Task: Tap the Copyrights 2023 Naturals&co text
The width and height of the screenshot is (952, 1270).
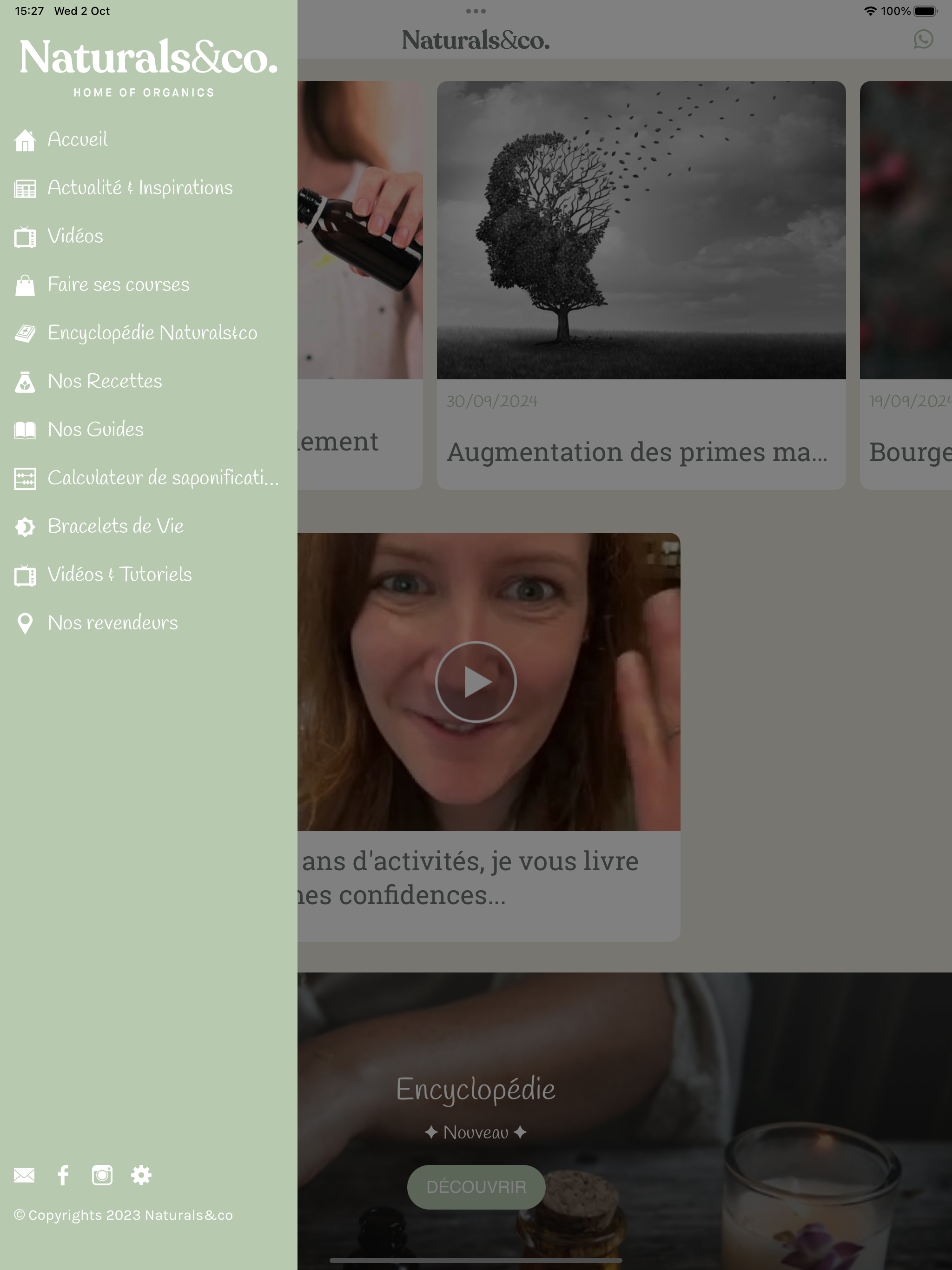Action: (124, 1216)
